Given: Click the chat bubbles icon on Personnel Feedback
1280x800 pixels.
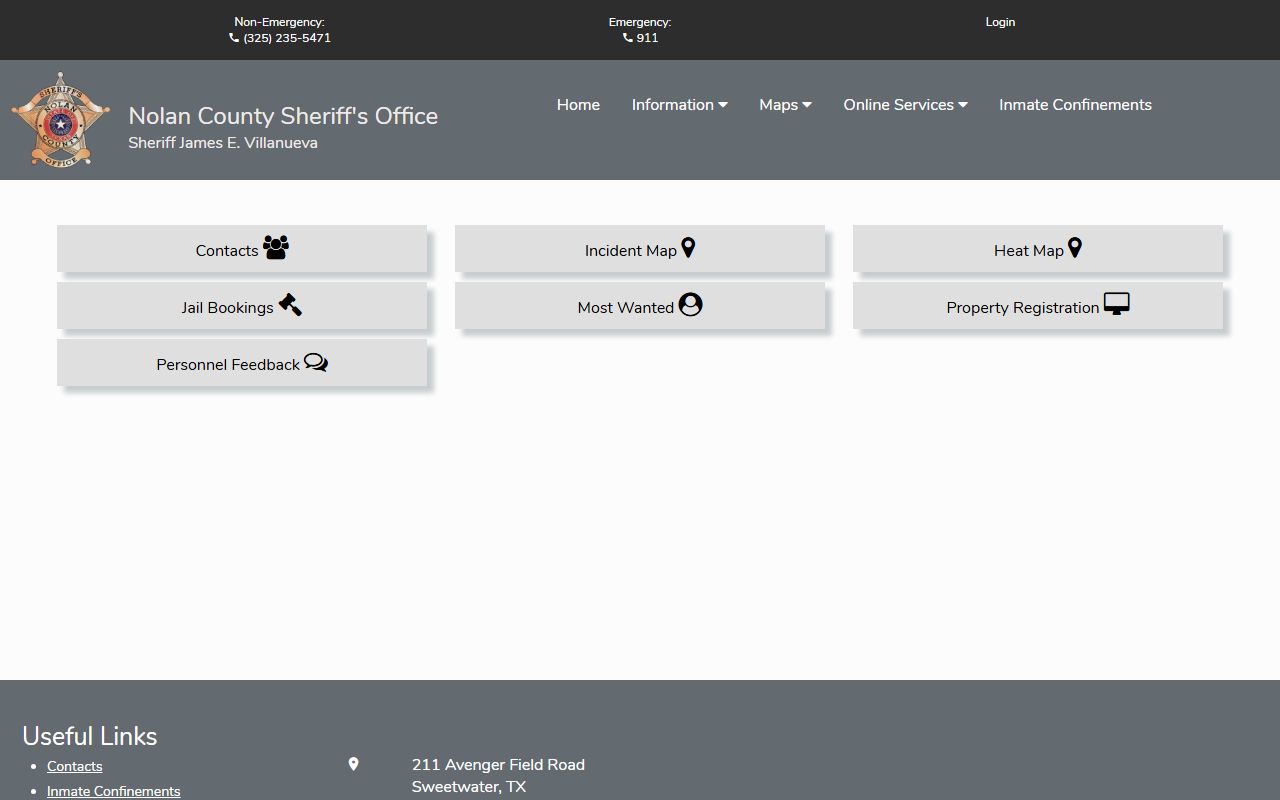Looking at the screenshot, I should pos(316,362).
